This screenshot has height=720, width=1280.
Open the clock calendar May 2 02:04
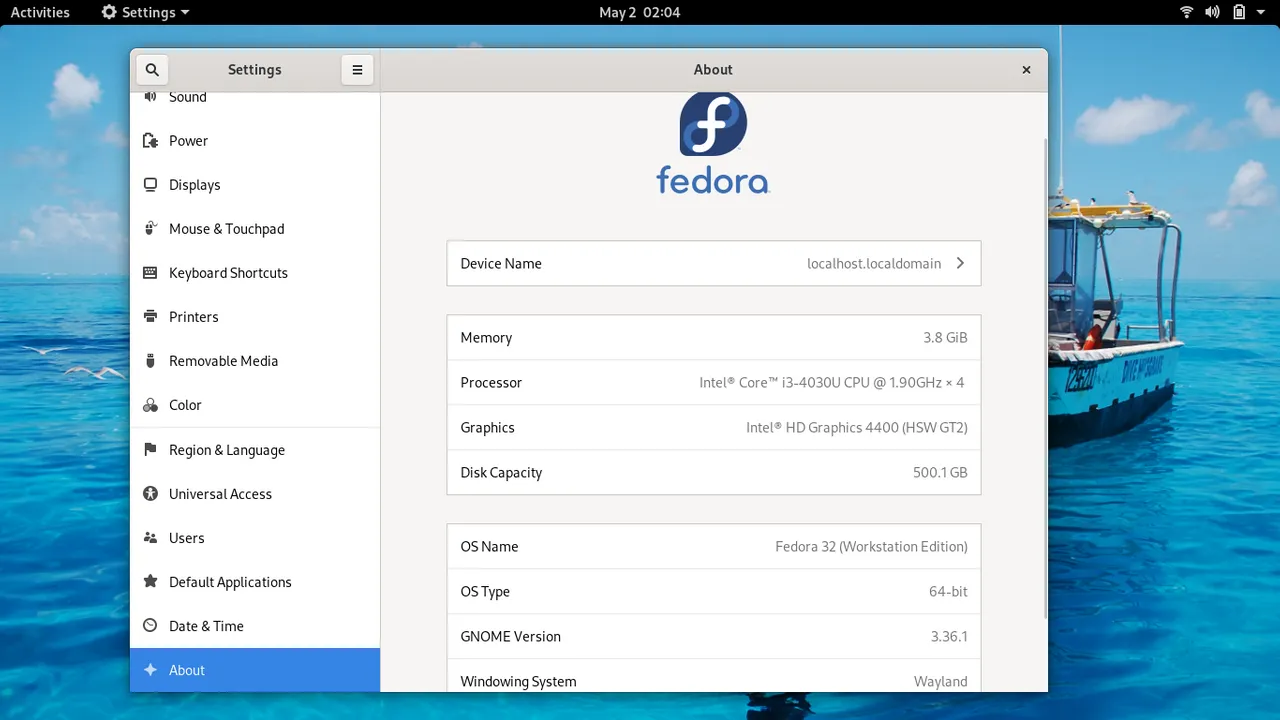pos(639,12)
